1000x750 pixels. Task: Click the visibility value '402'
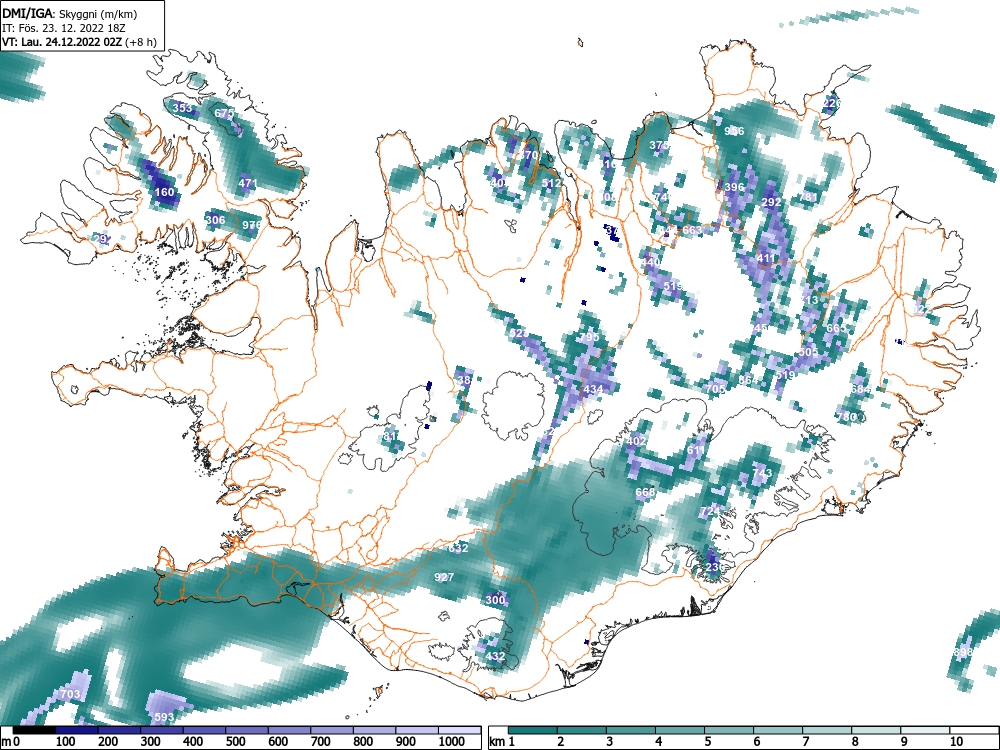(x=636, y=441)
